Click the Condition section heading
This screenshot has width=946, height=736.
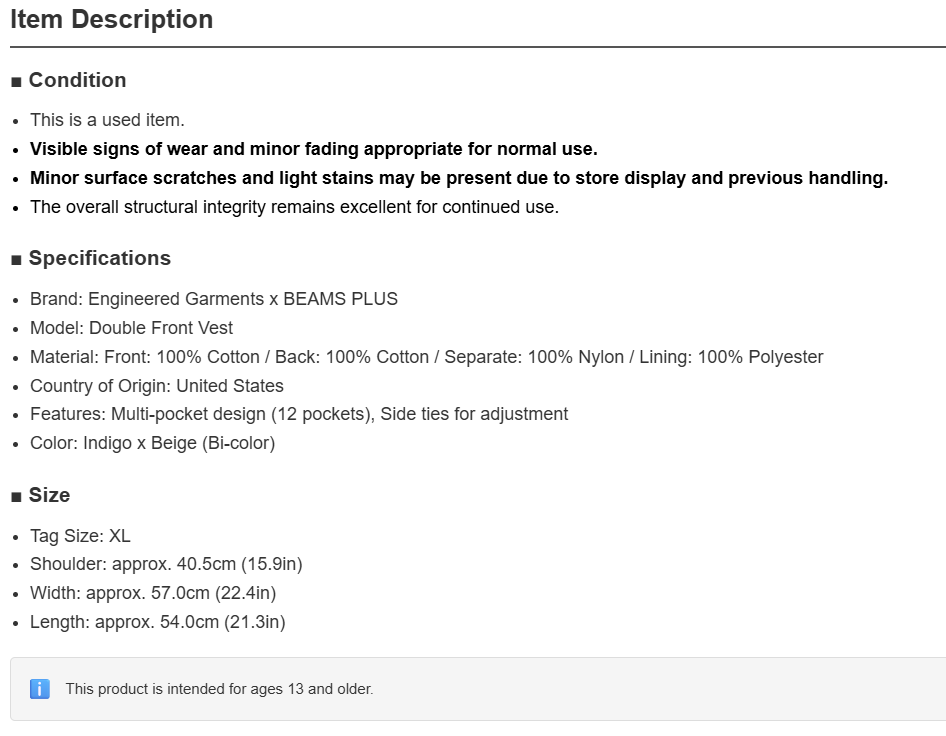pos(78,80)
